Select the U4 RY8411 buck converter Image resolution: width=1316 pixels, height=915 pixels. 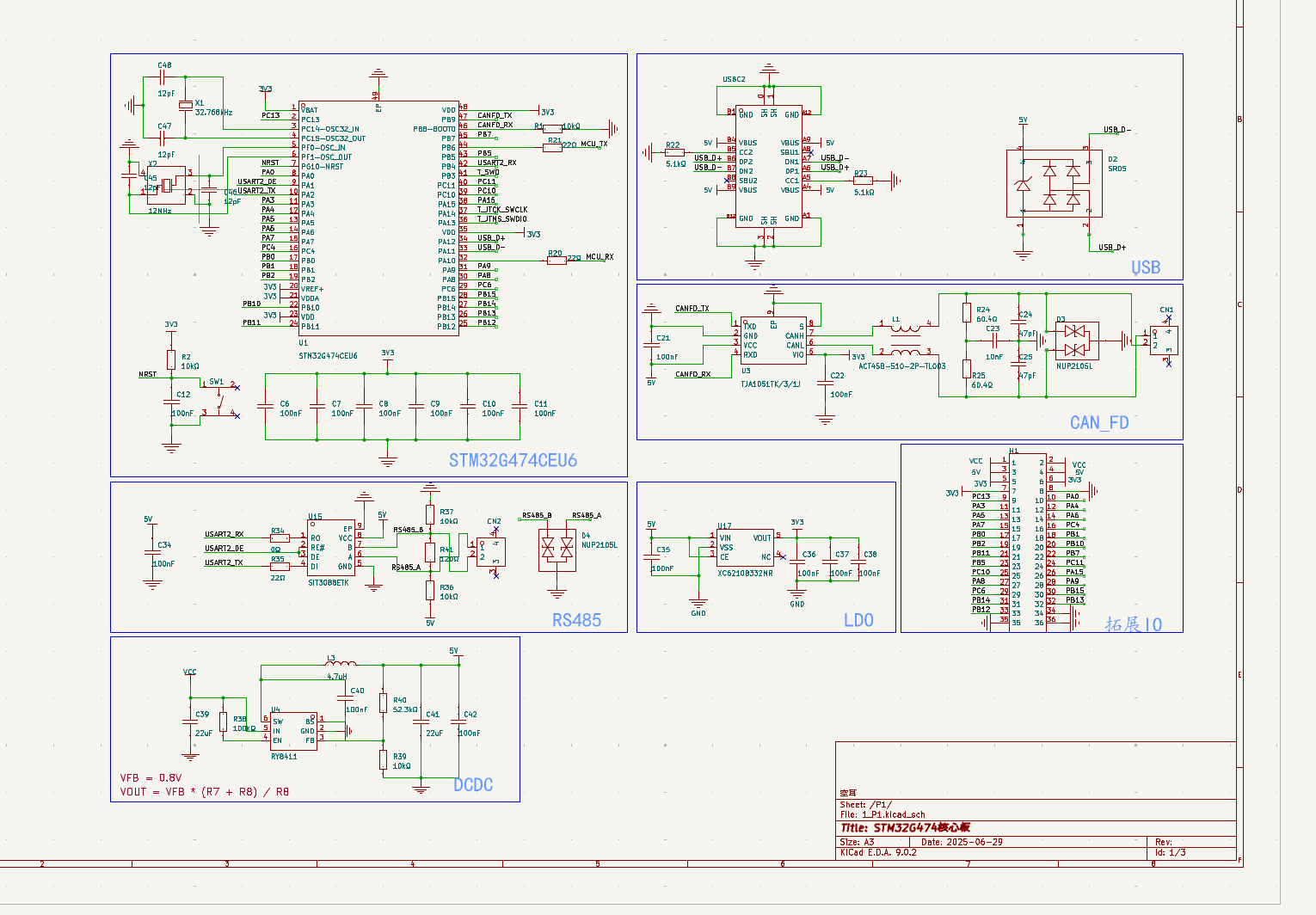click(294, 730)
